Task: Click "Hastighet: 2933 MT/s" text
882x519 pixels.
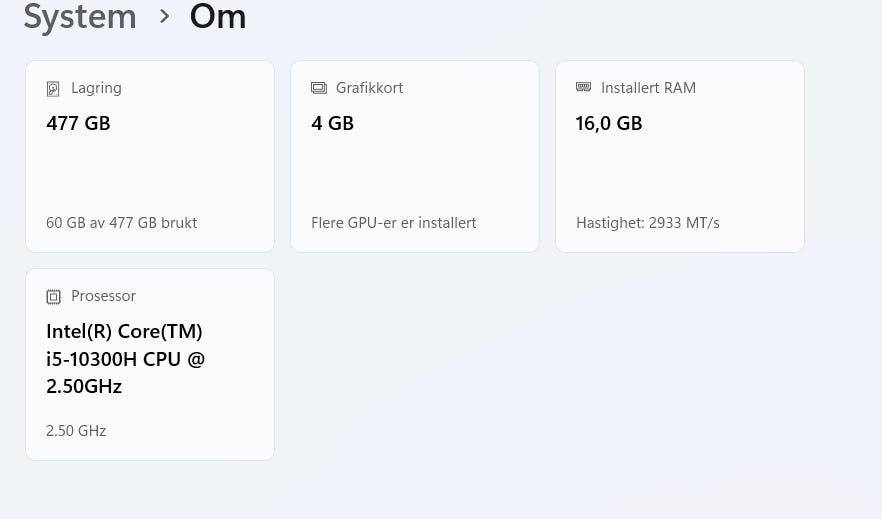Action: 647,223
